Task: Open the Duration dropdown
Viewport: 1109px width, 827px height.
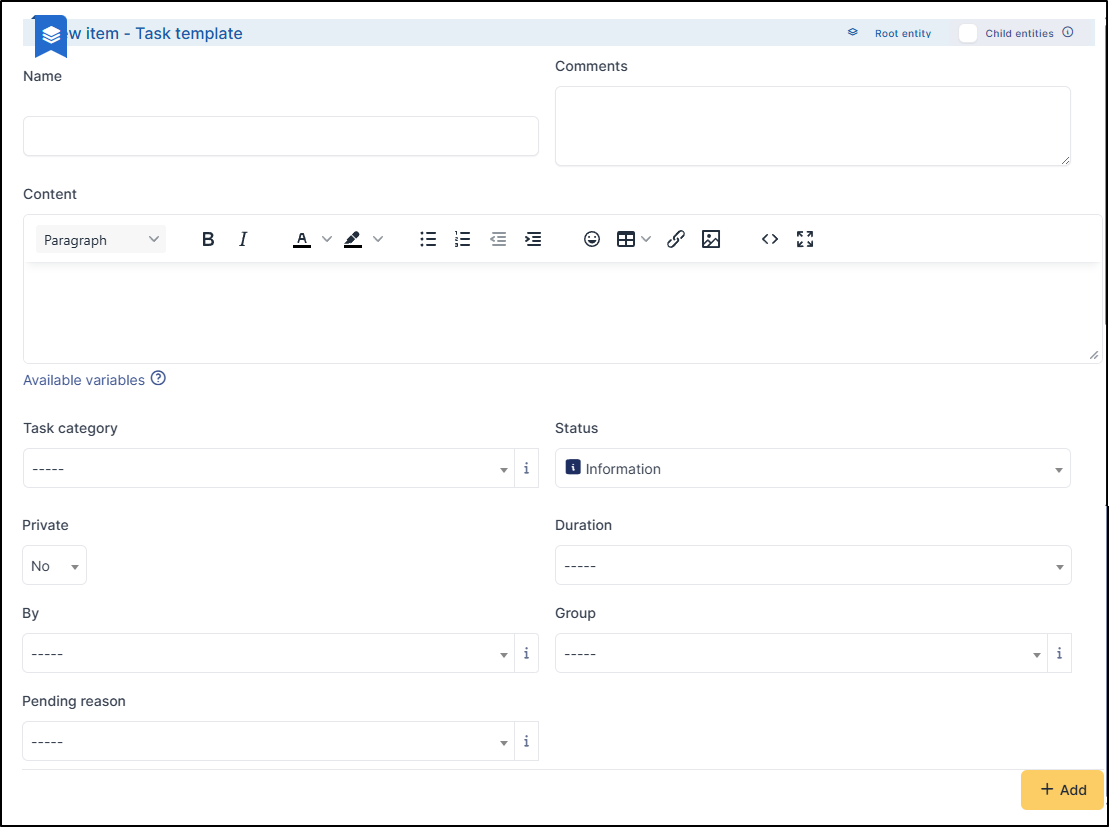Action: click(x=812, y=566)
